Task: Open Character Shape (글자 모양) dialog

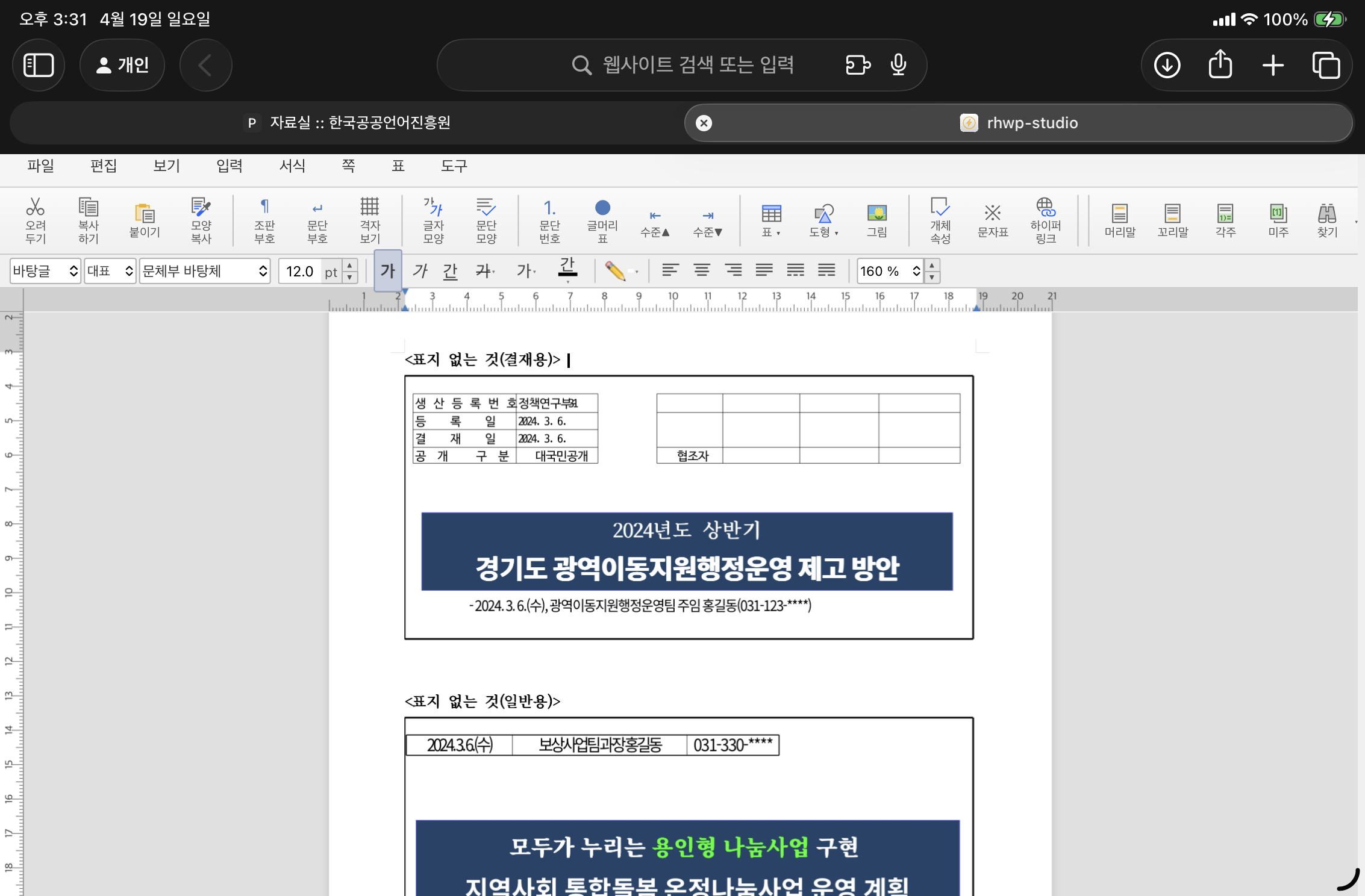Action: (x=433, y=220)
